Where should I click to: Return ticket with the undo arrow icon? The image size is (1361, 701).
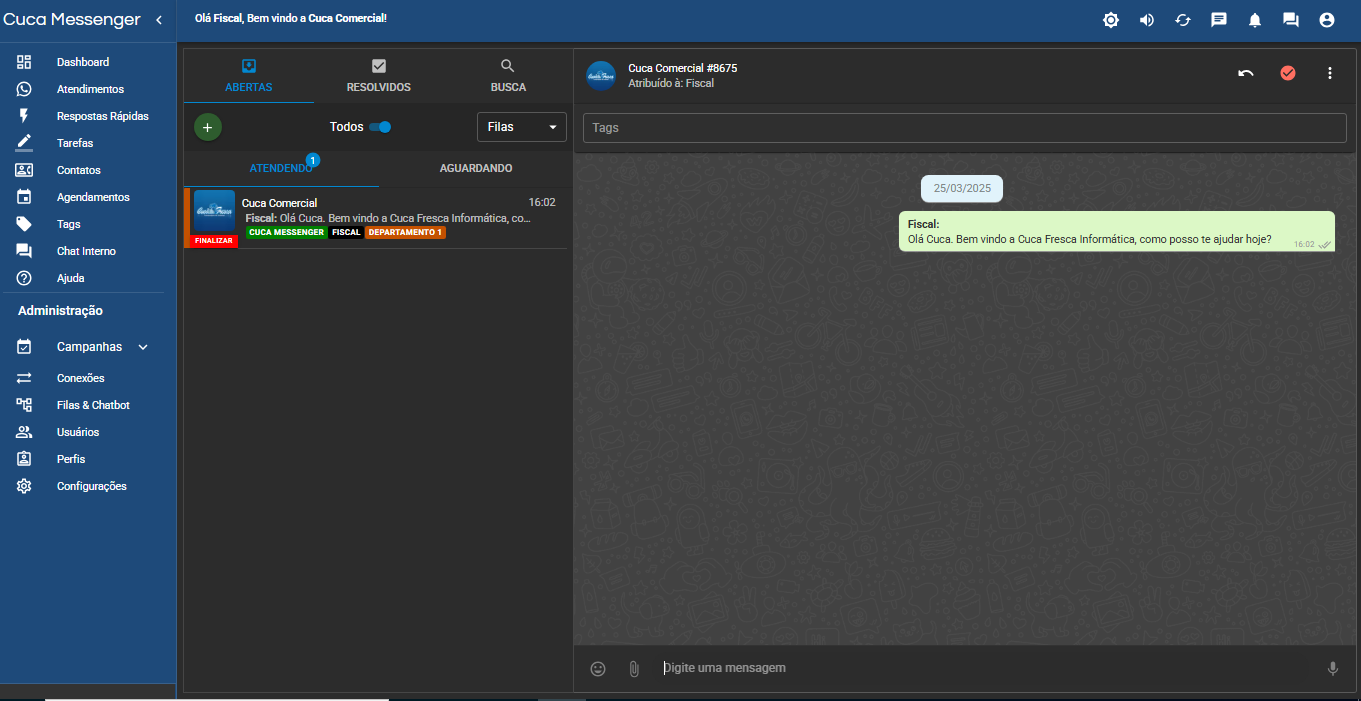click(1246, 73)
